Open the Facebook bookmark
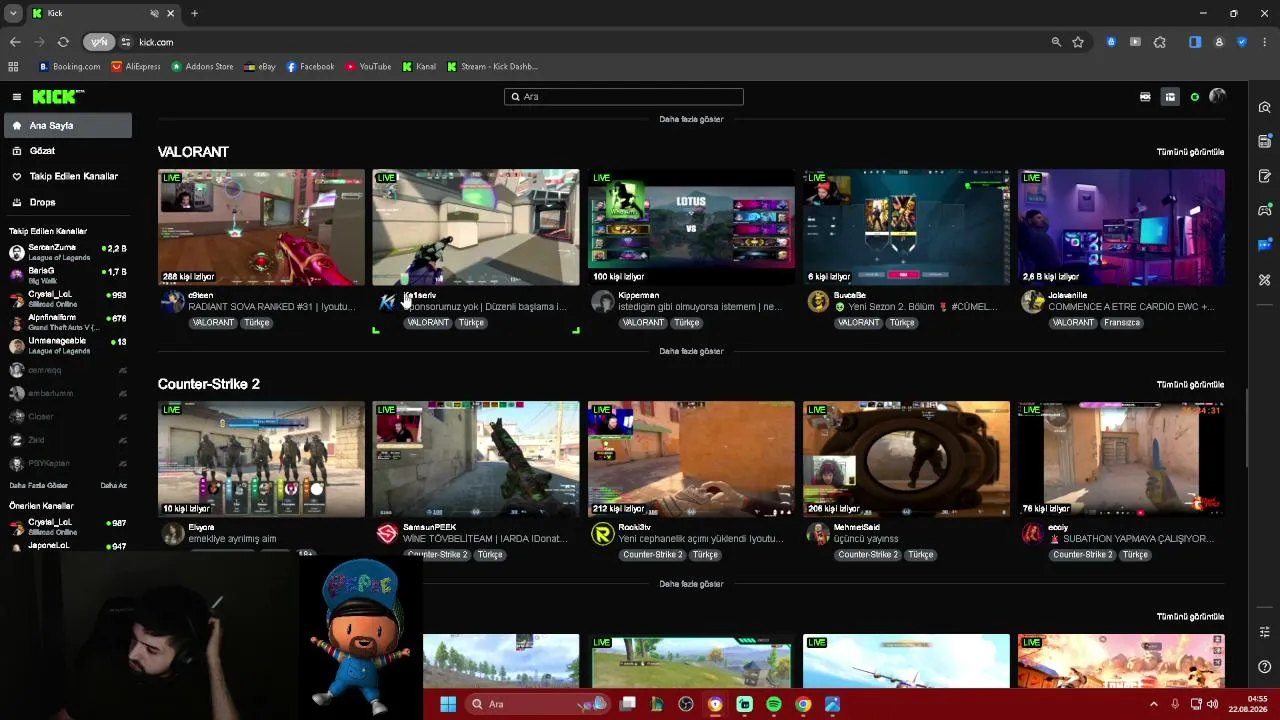Screen dimensions: 1280x720 (310, 67)
